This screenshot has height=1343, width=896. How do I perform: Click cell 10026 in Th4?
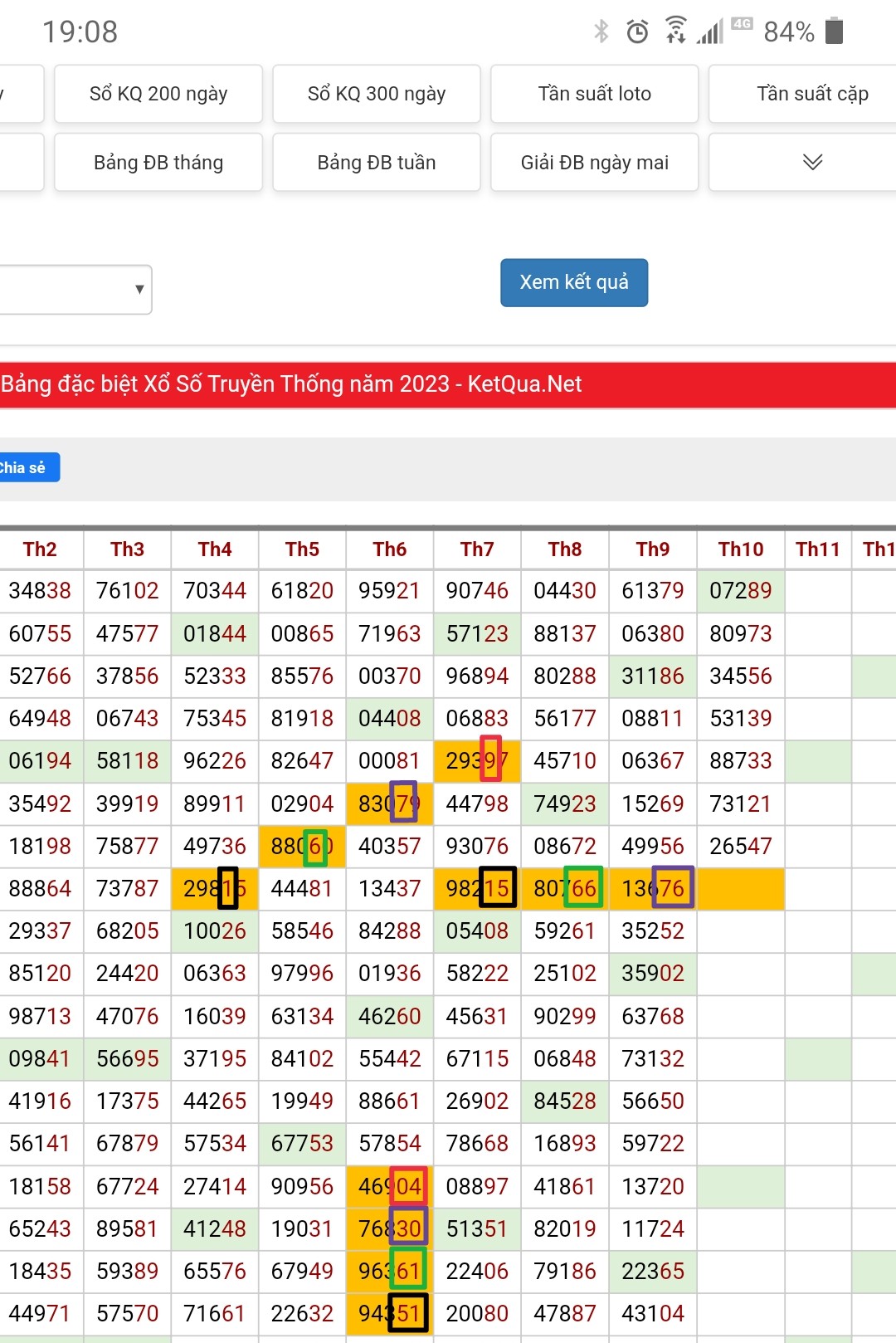(215, 931)
